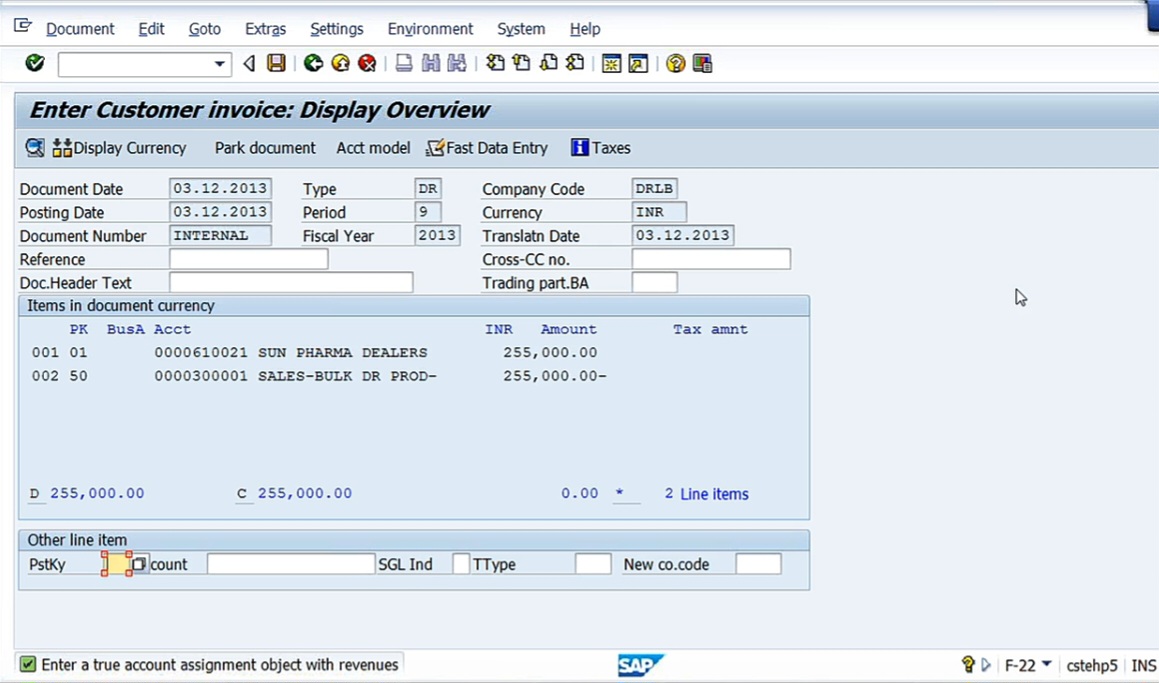Open PstKy search help button
Screen dimensions: 1159x683
[138, 564]
